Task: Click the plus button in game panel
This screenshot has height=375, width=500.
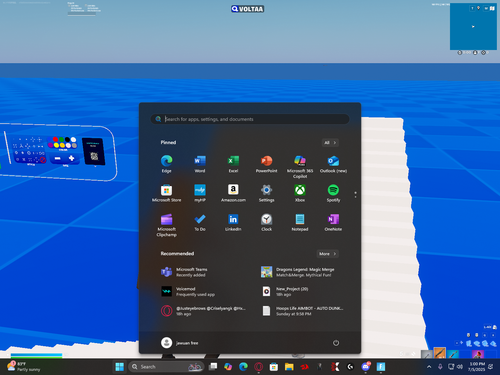Action: tap(71, 158)
